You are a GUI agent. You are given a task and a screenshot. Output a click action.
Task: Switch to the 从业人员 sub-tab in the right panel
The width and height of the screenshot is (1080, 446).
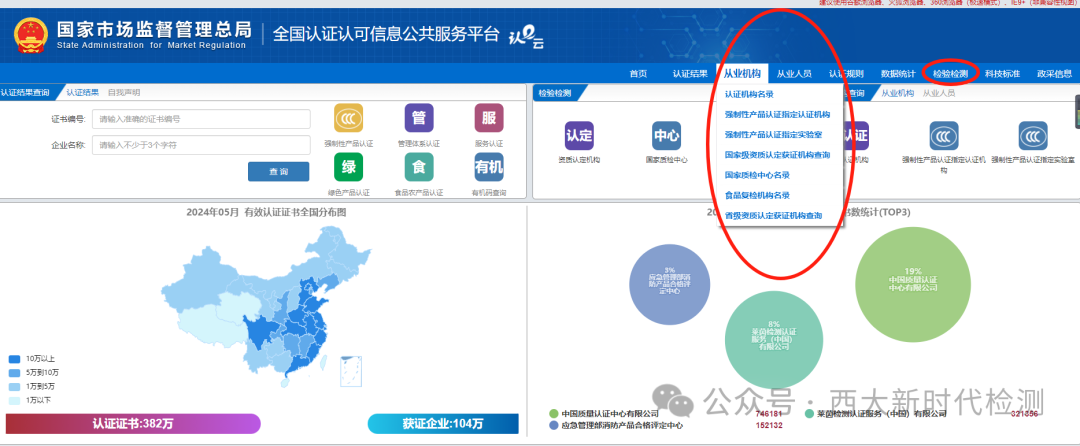939,92
